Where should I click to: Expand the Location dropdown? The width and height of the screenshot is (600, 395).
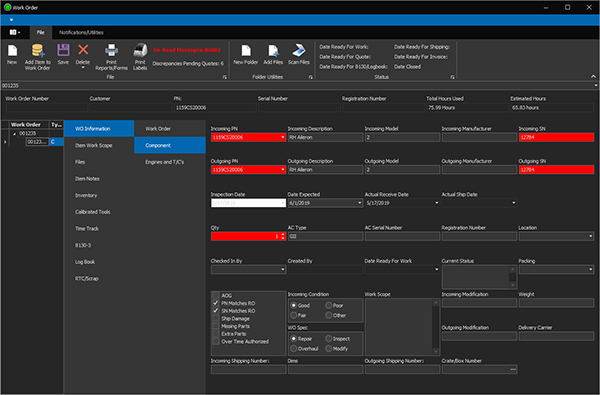click(x=590, y=237)
